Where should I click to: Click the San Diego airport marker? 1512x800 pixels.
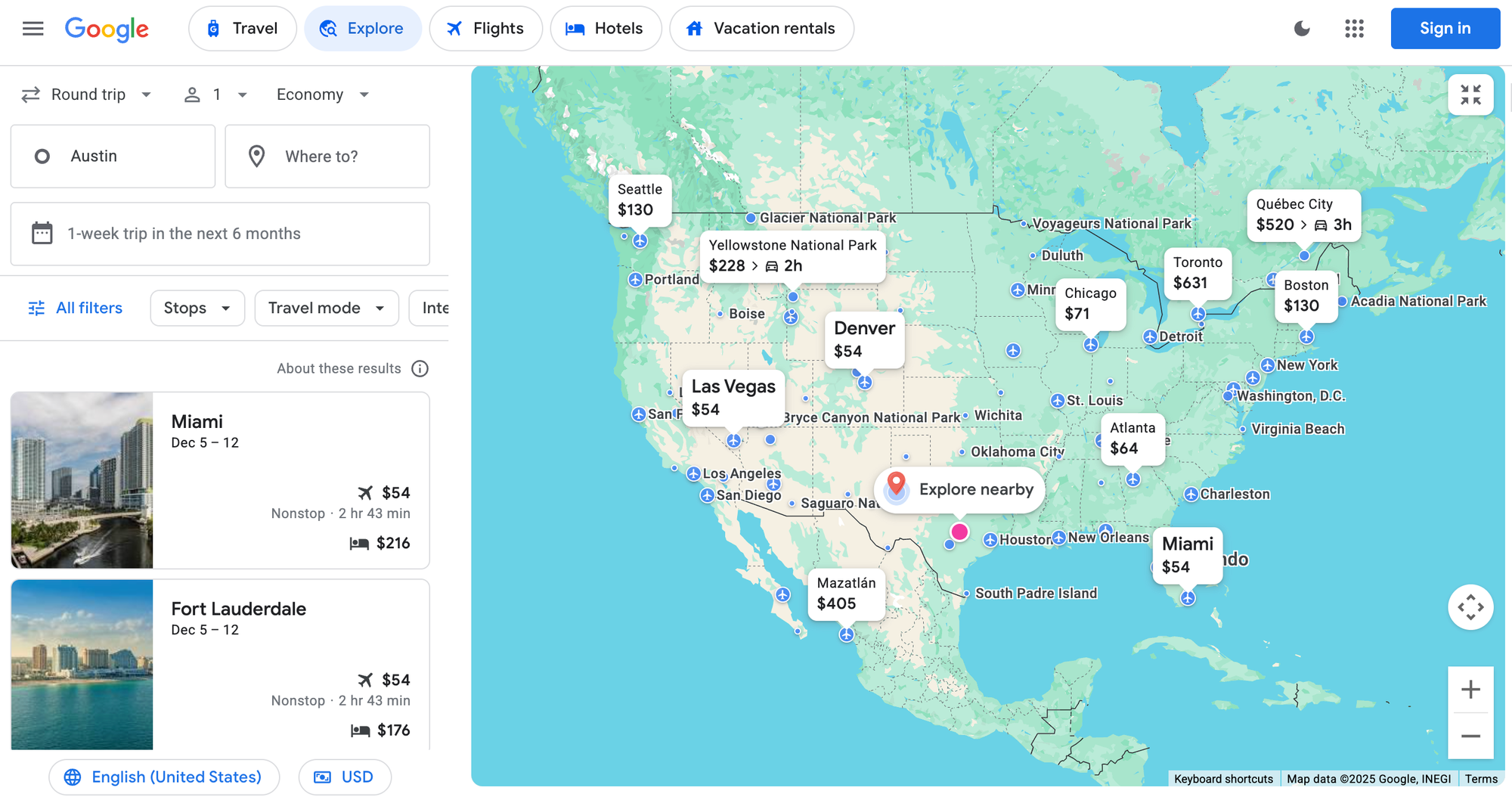pyautogui.click(x=707, y=495)
